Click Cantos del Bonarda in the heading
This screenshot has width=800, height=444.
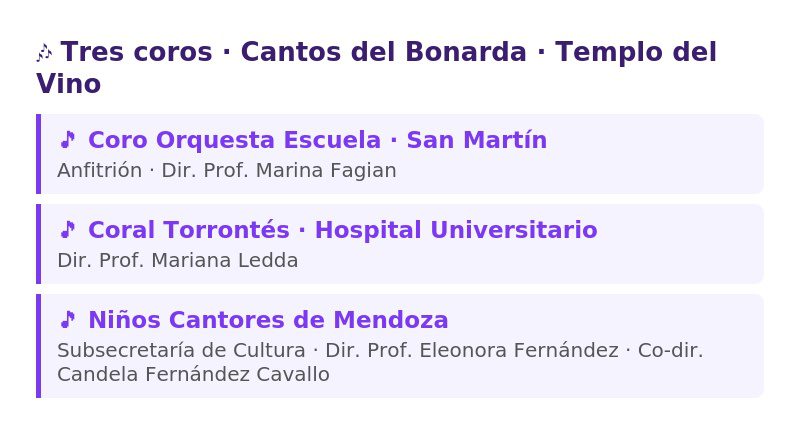point(383,52)
